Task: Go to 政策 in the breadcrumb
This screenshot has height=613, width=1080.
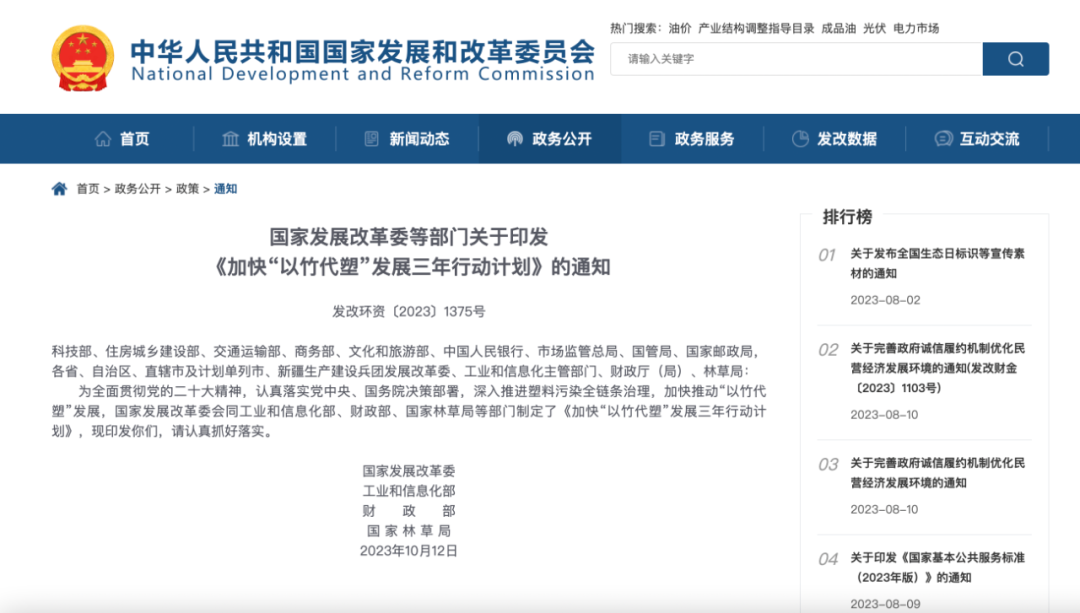Action: [x=187, y=189]
